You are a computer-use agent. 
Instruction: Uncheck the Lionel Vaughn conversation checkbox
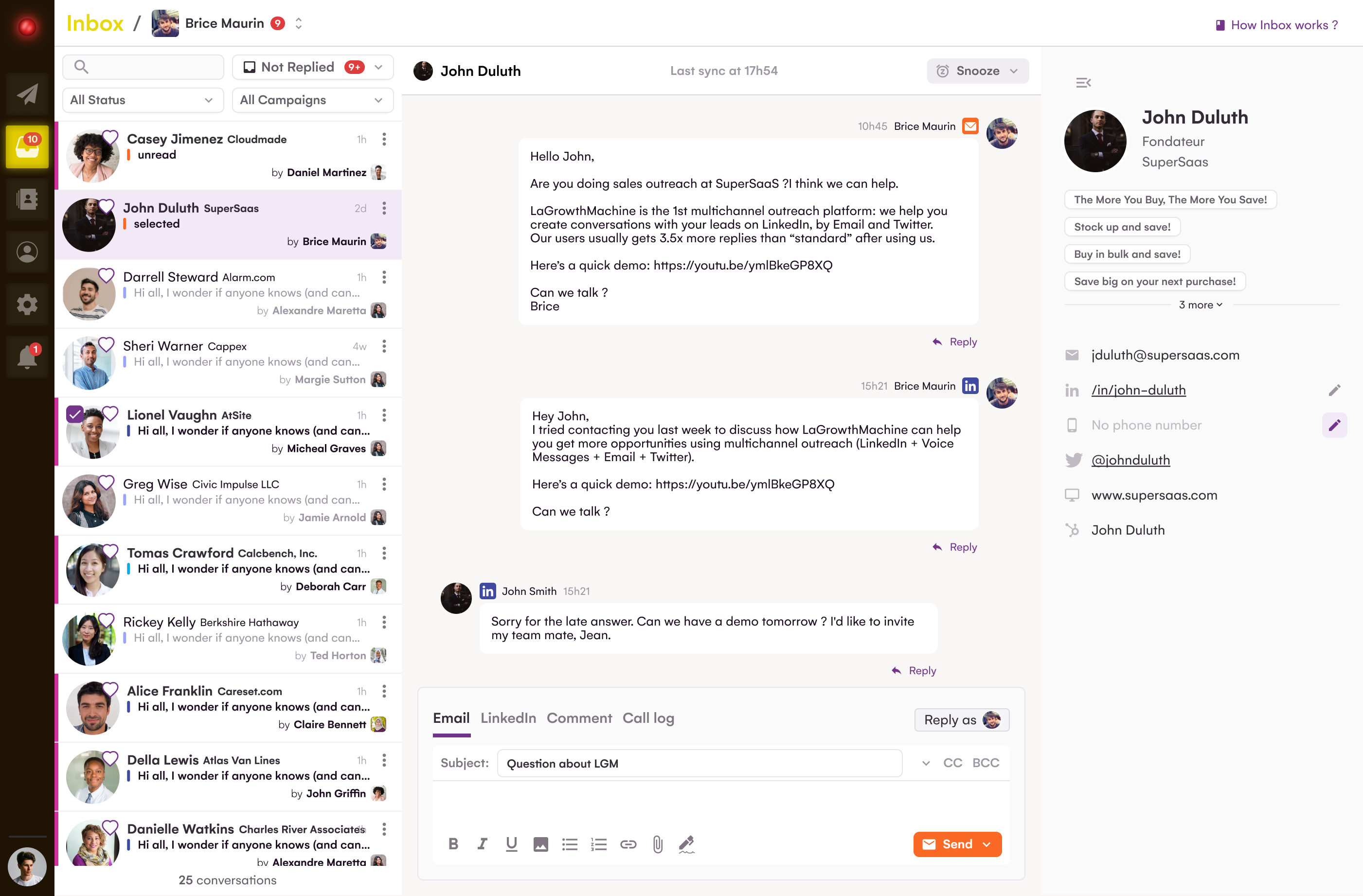(75, 414)
